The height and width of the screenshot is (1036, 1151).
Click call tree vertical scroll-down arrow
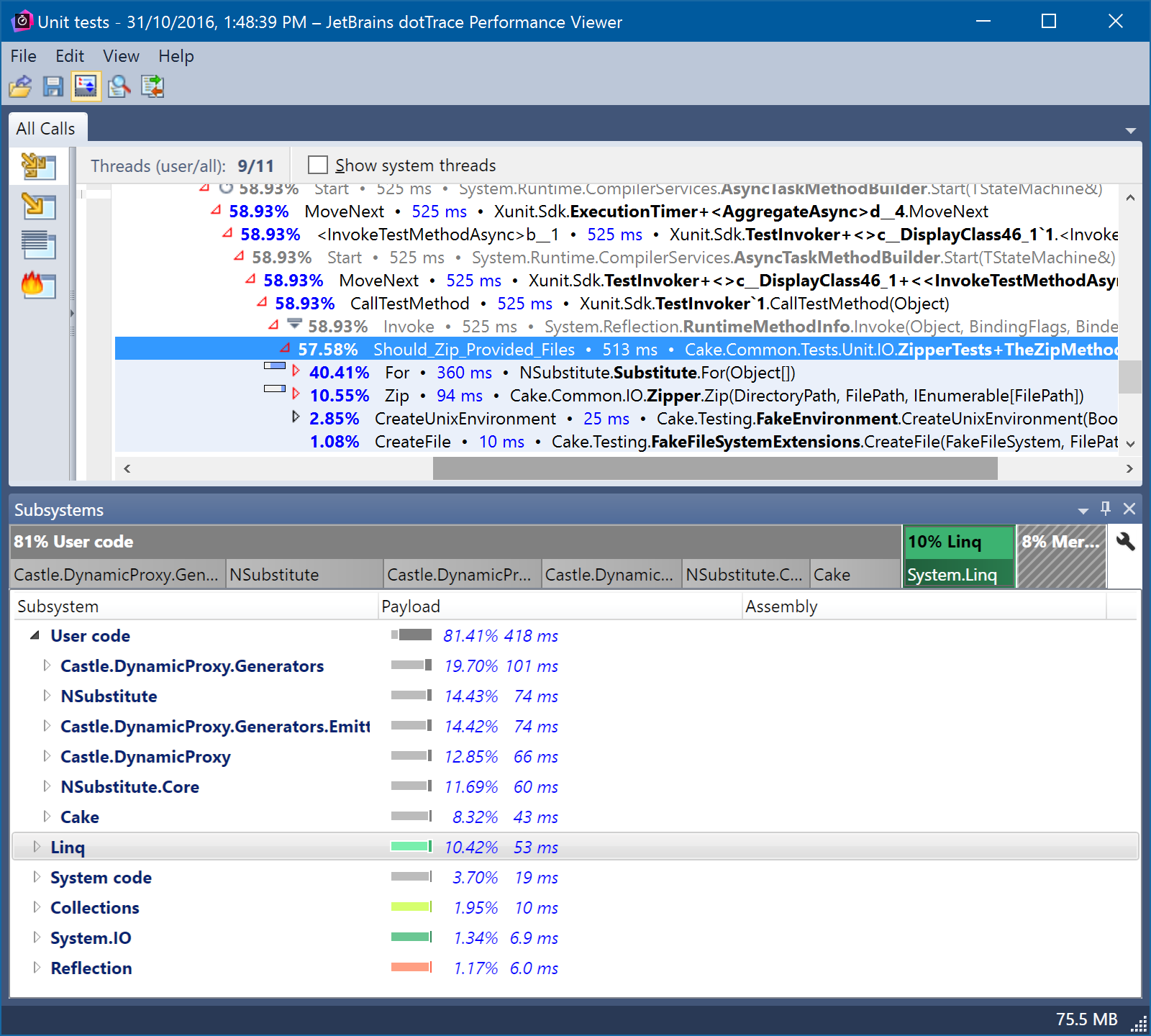[x=1130, y=444]
